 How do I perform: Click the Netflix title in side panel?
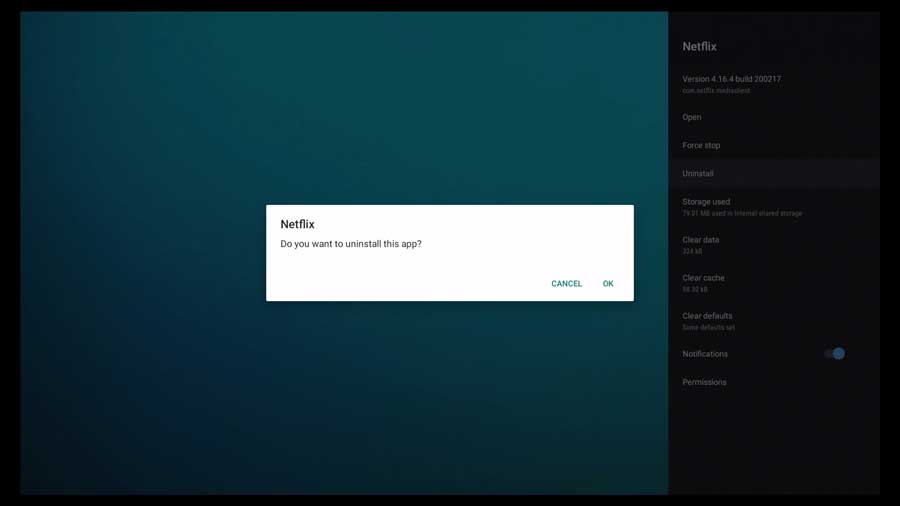tap(699, 46)
